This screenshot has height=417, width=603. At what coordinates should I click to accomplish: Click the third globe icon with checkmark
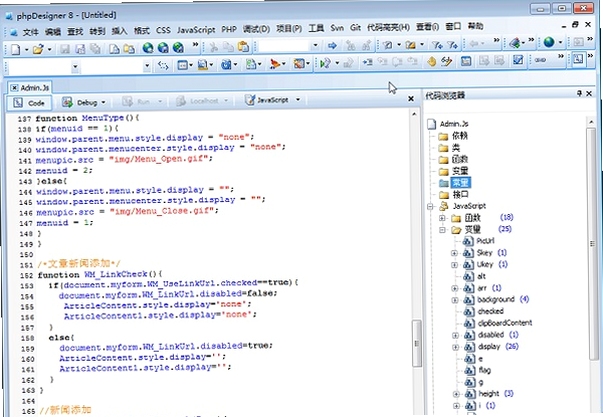point(178,48)
